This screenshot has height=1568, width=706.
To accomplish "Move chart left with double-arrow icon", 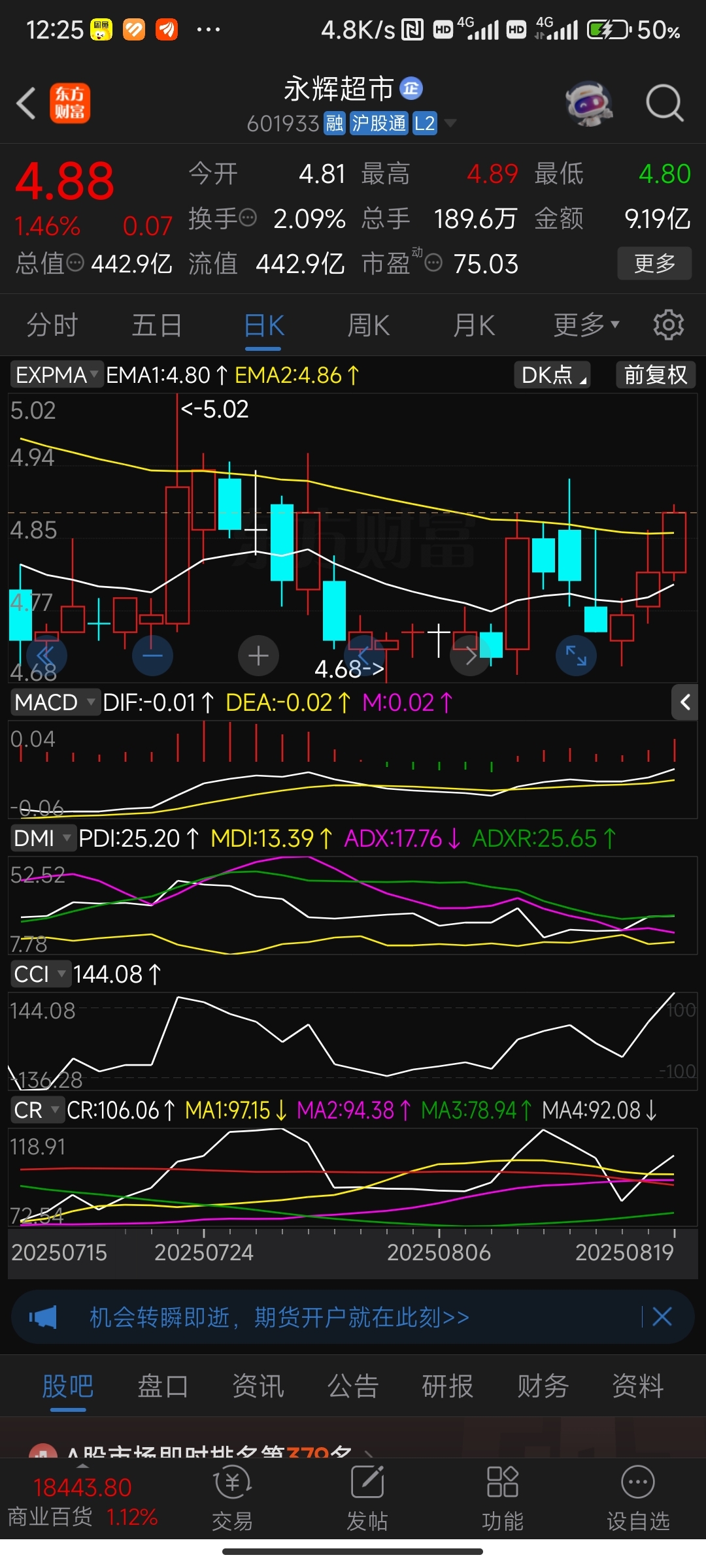I will tap(46, 655).
